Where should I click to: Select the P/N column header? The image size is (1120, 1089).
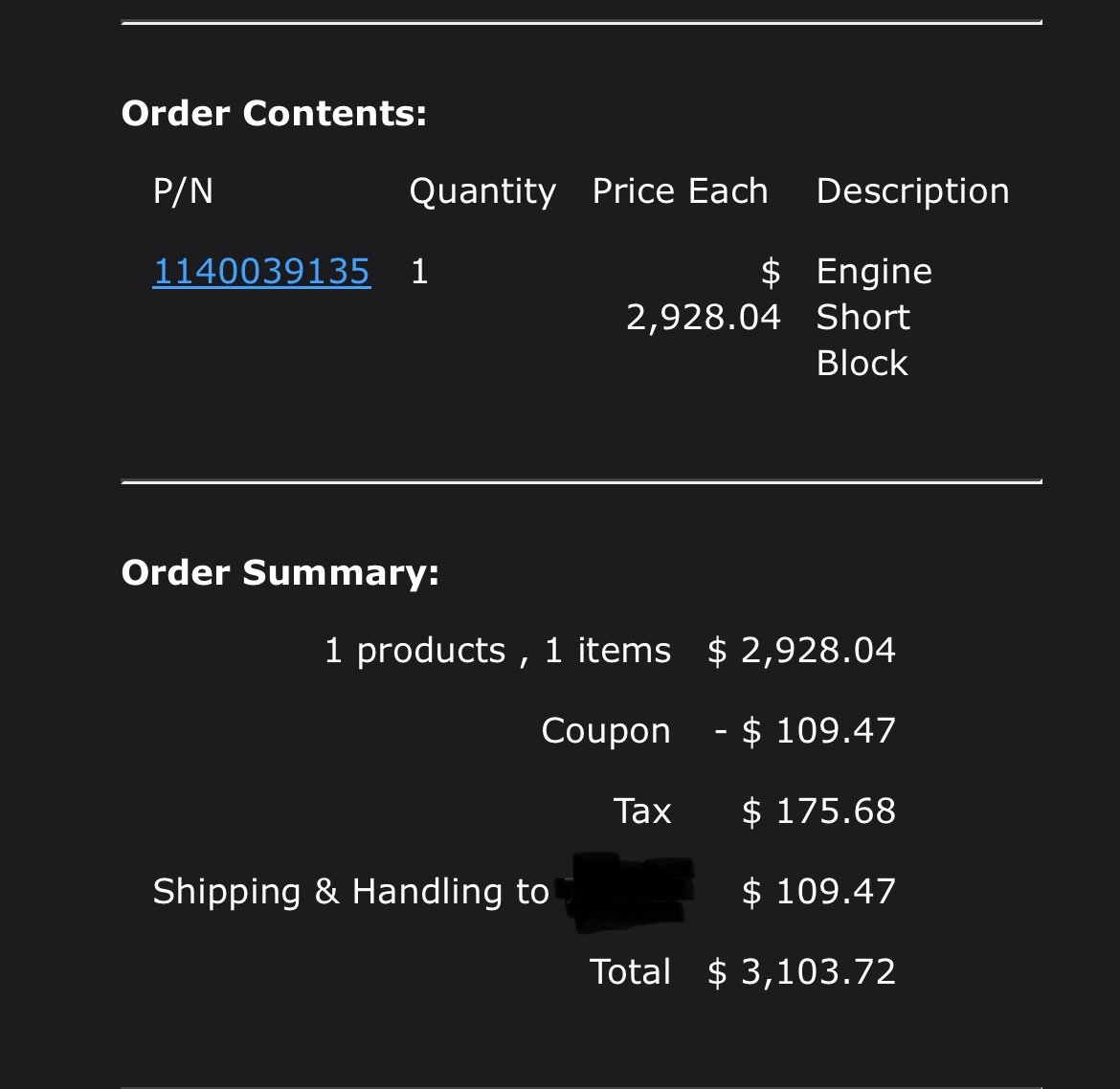pyautogui.click(x=183, y=191)
